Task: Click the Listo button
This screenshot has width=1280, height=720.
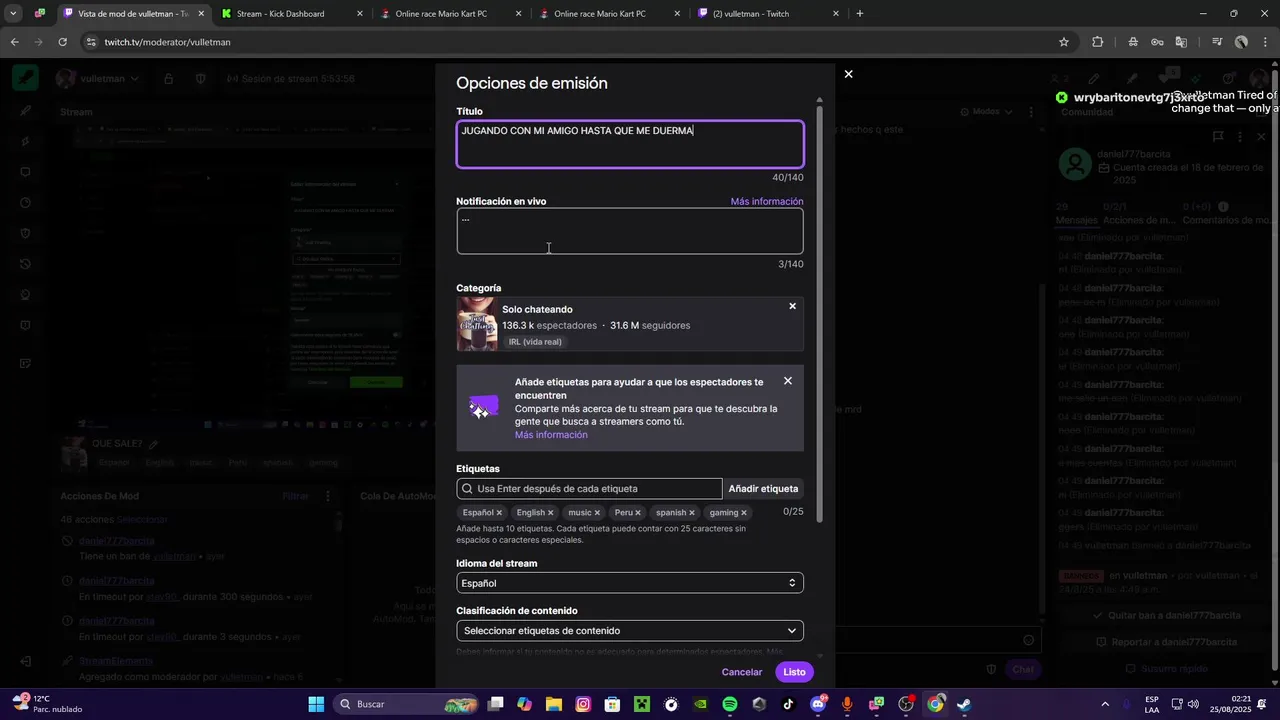Action: (794, 672)
